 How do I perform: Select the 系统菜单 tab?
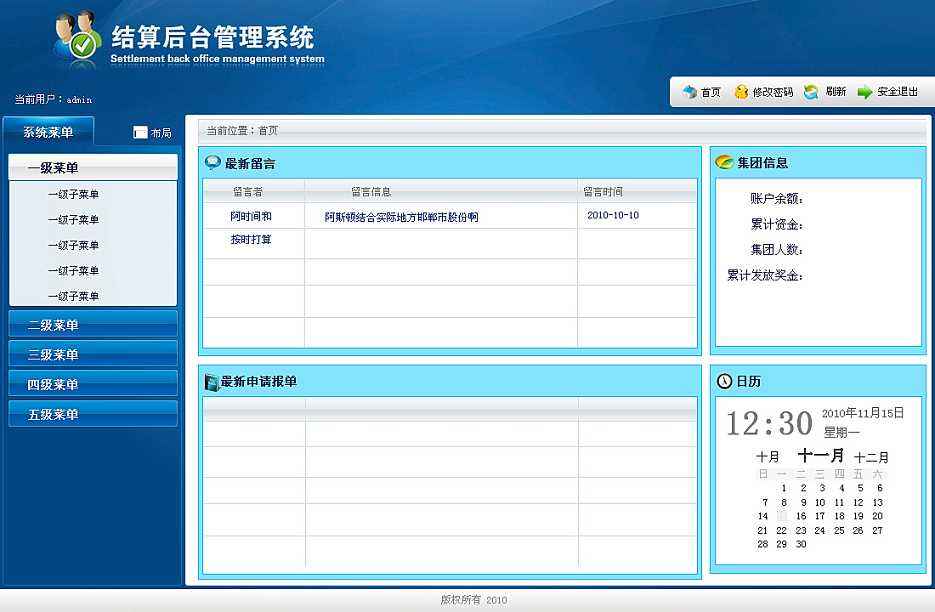tap(48, 132)
